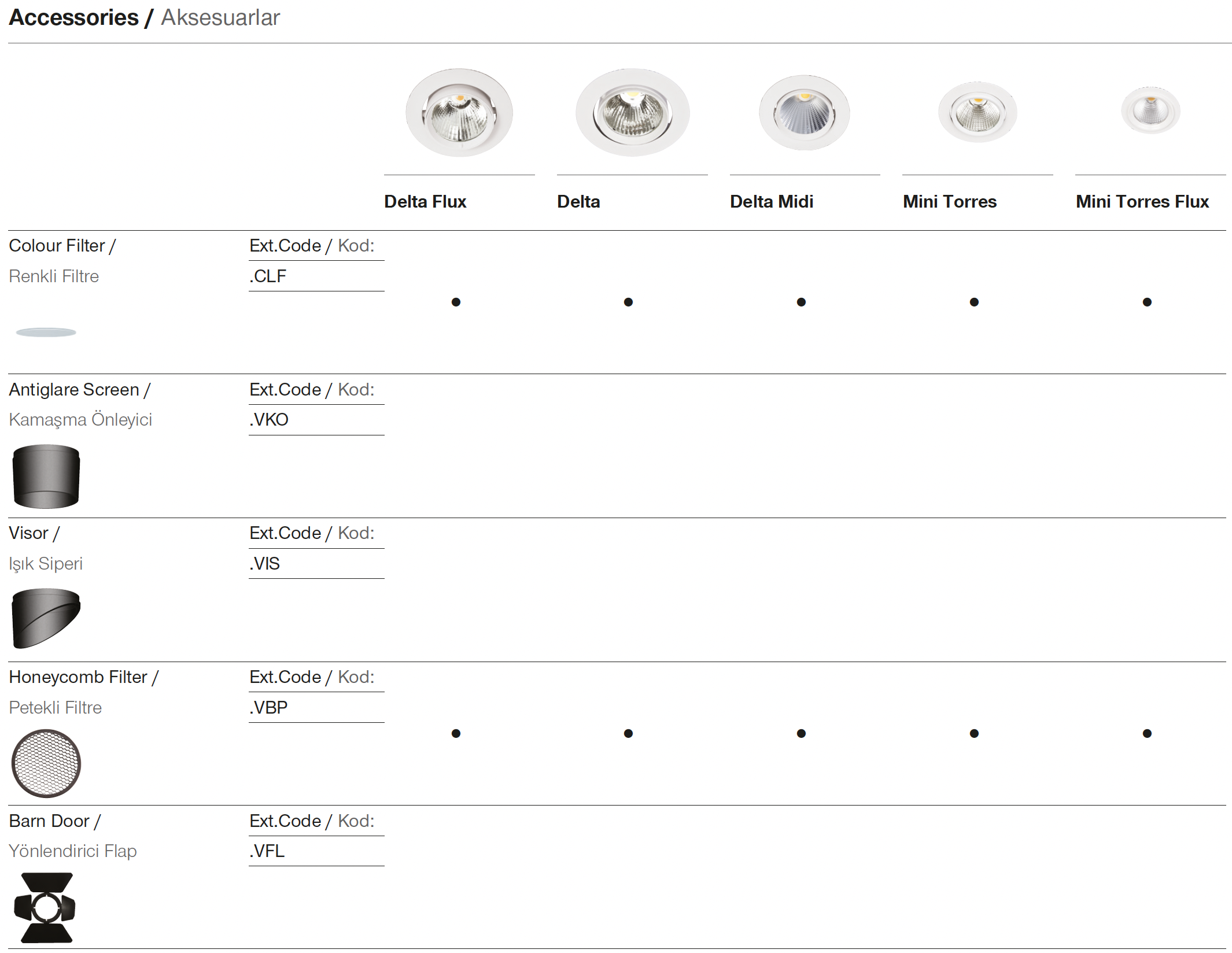The image size is (1232, 953).
Task: Select the .VKO extension code
Action: point(269,420)
